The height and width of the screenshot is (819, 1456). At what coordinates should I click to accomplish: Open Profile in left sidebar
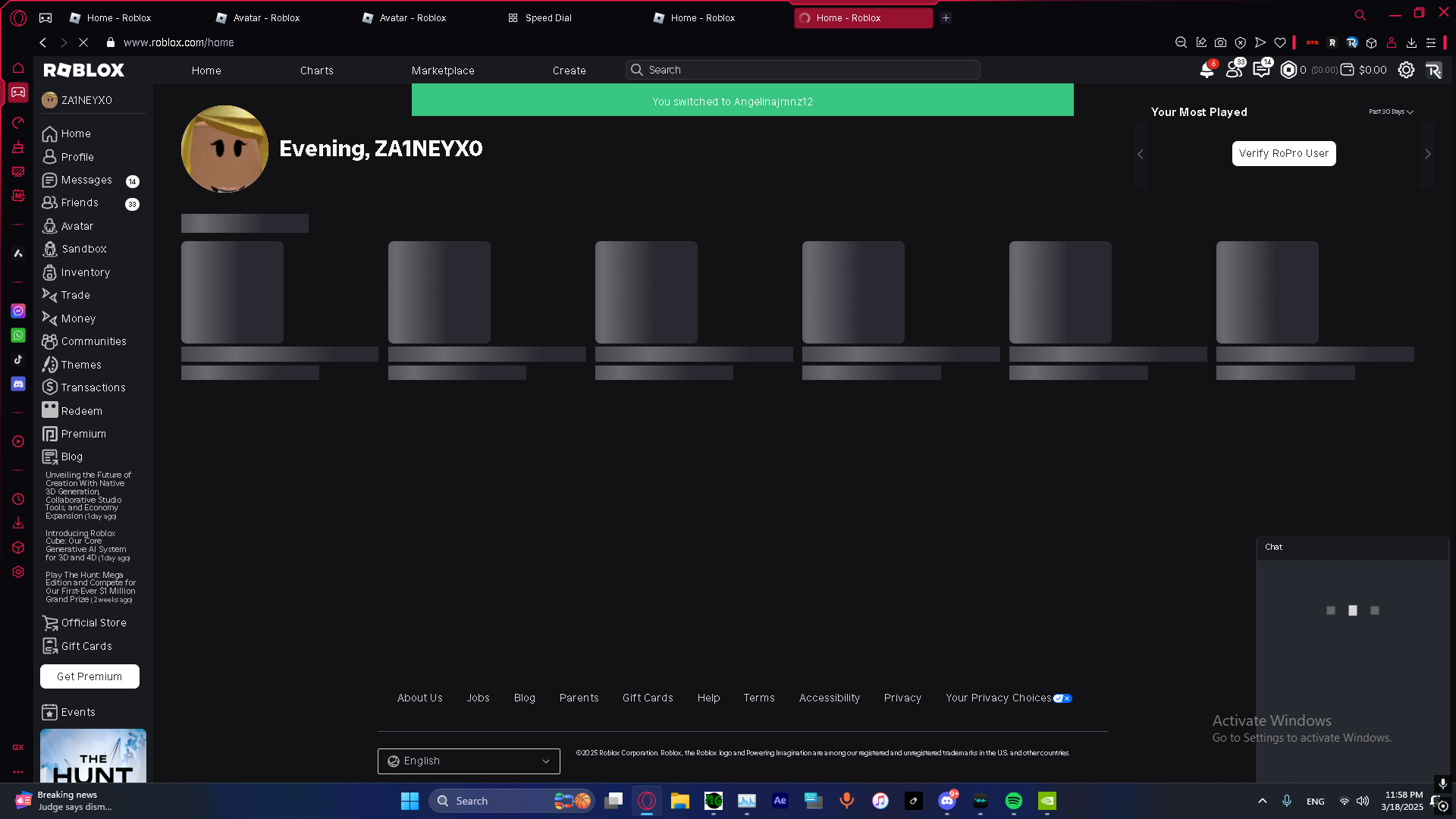click(77, 157)
